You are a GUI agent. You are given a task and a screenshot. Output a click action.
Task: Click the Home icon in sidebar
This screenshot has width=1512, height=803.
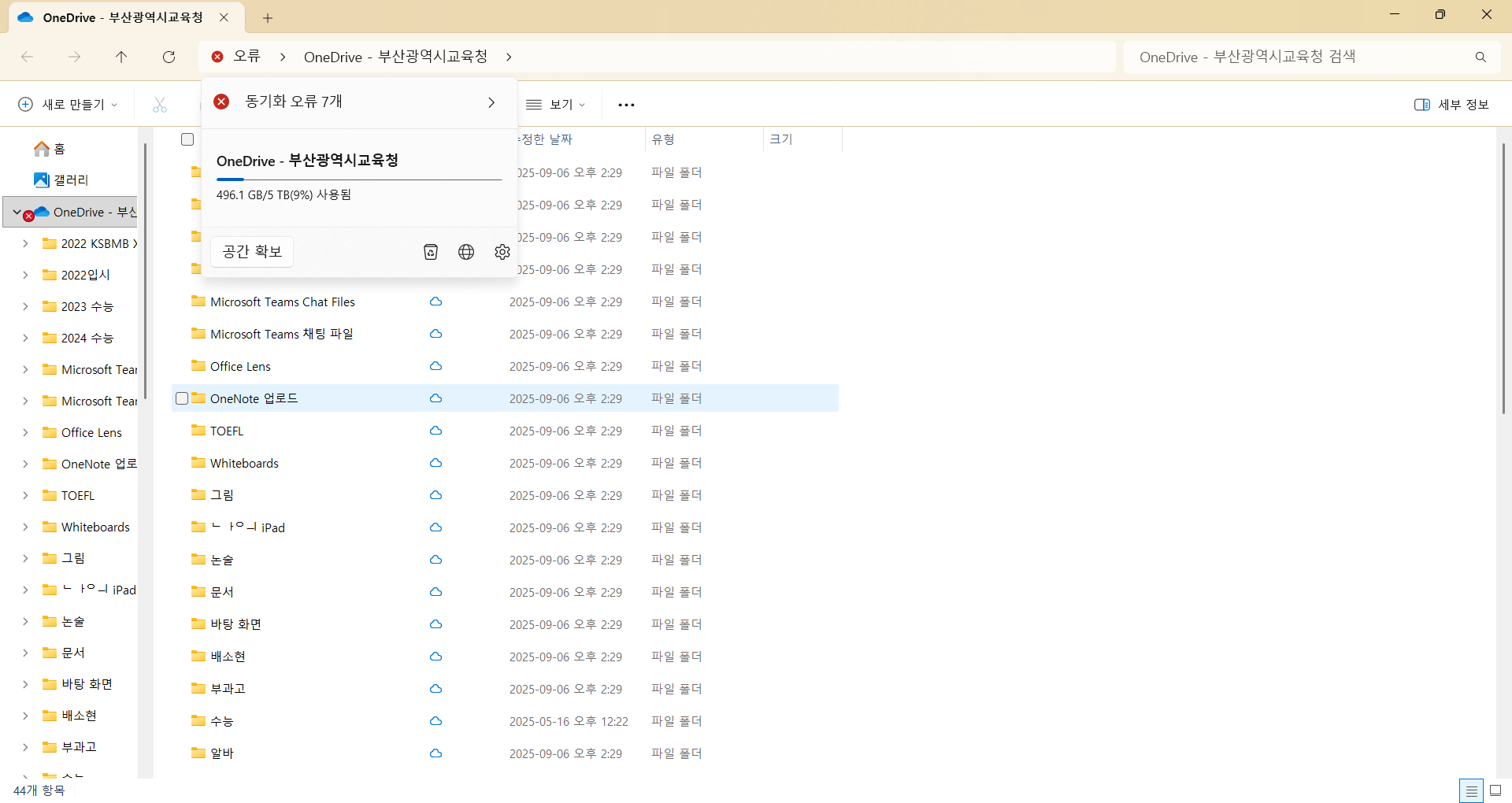(42, 149)
